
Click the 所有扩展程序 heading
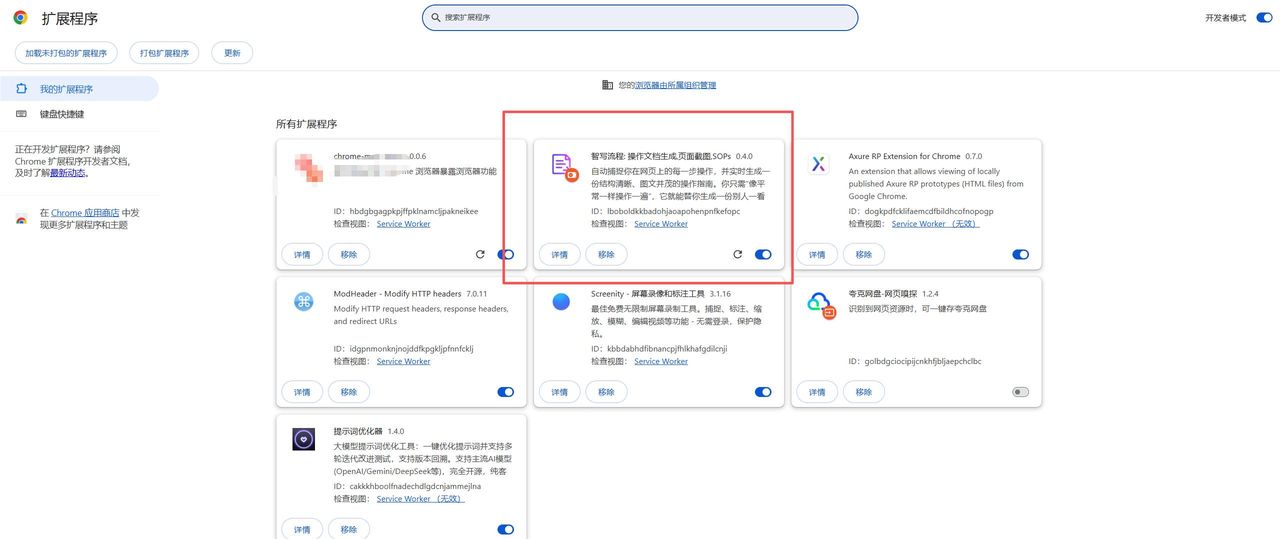pyautogui.click(x=307, y=124)
